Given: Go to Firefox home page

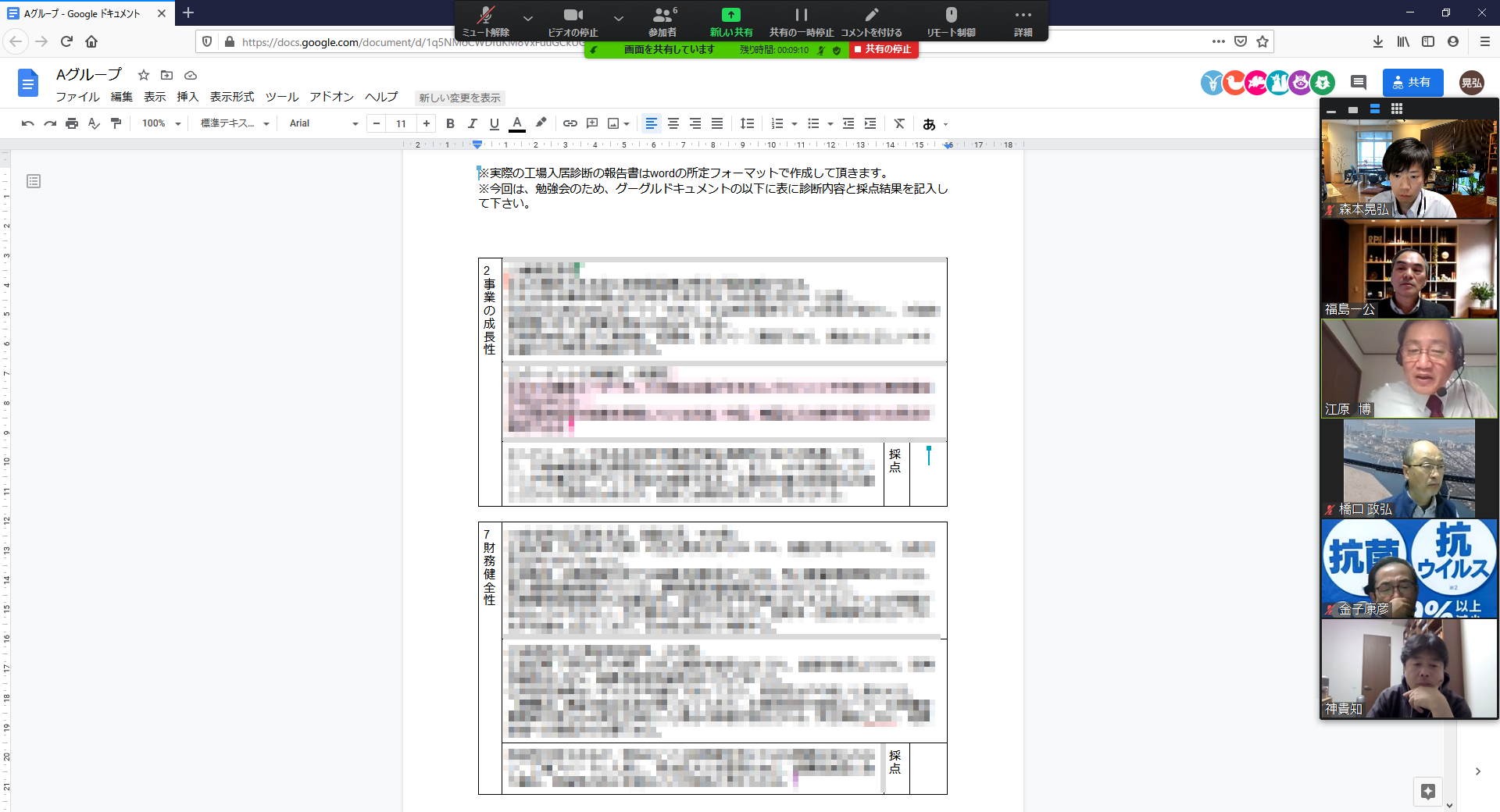Looking at the screenshot, I should pyautogui.click(x=91, y=41).
